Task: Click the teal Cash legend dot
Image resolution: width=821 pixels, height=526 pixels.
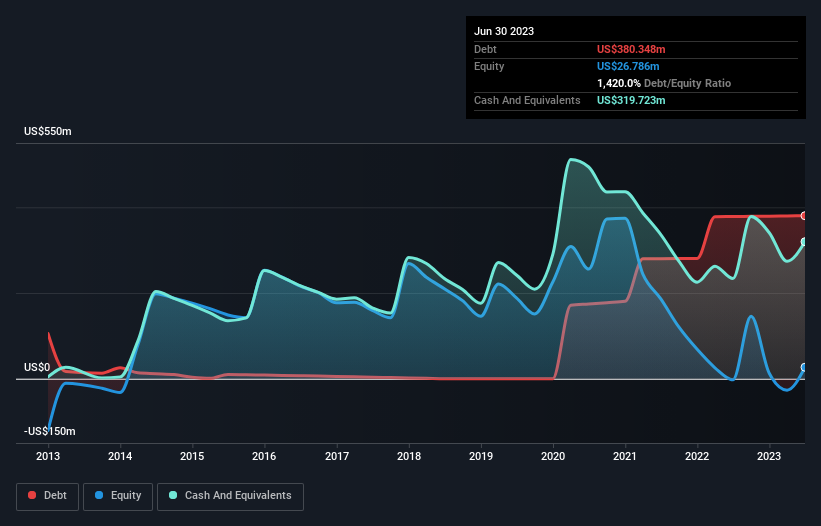Action: tap(173, 495)
